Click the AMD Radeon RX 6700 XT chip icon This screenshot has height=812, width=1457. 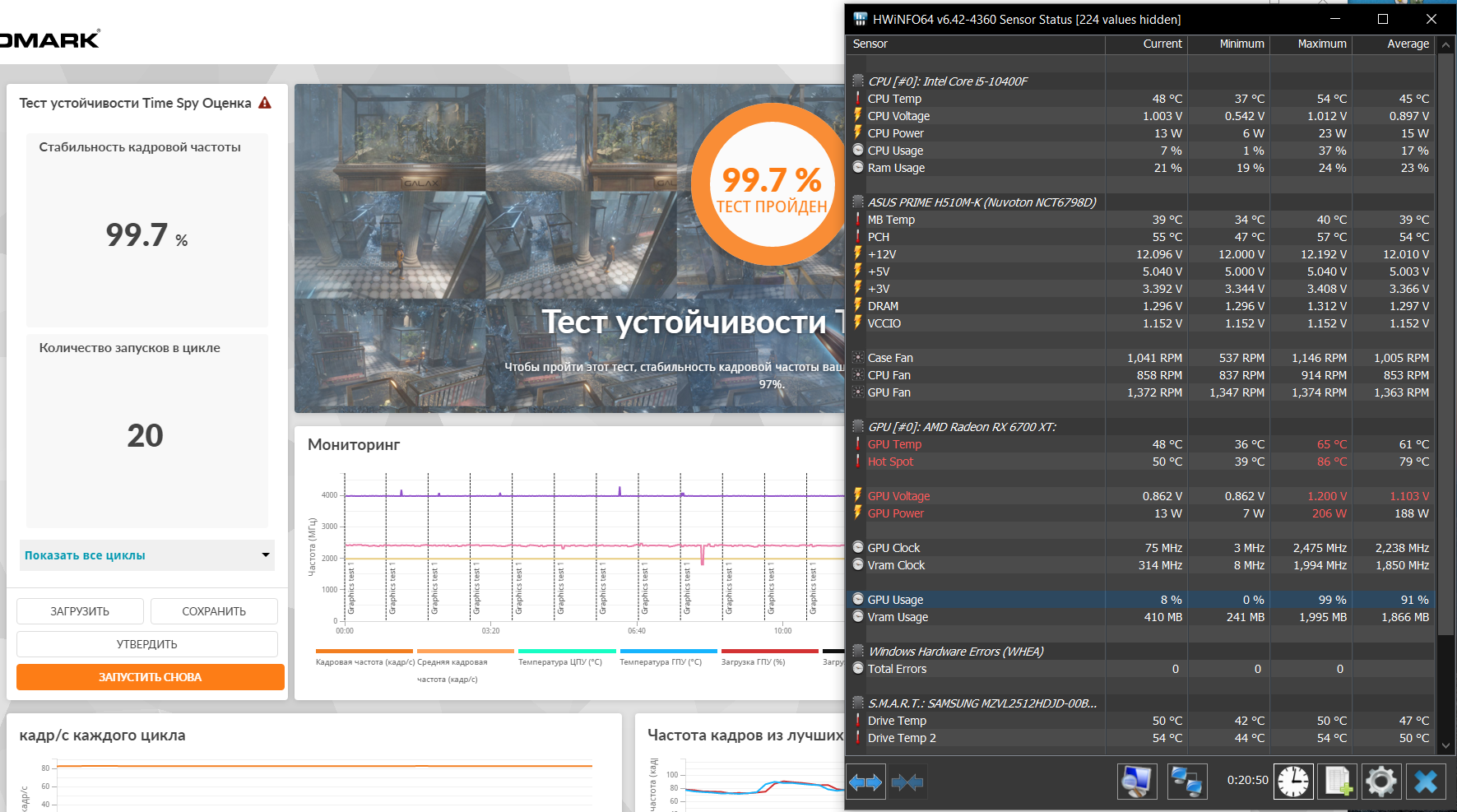(x=858, y=427)
